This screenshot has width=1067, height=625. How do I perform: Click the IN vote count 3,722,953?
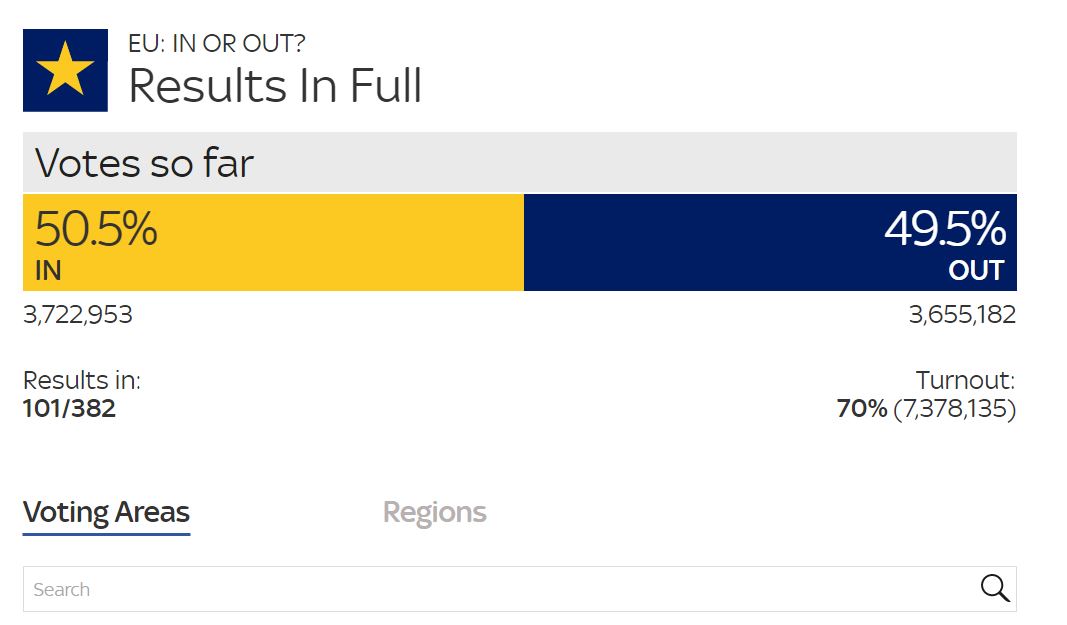click(78, 315)
